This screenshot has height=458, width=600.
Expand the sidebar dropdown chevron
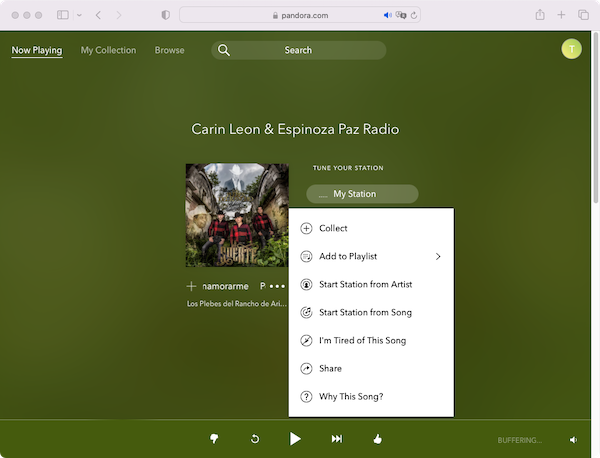click(79, 15)
